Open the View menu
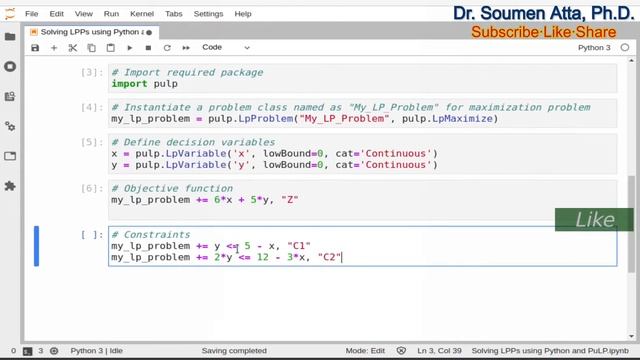 [84, 14]
